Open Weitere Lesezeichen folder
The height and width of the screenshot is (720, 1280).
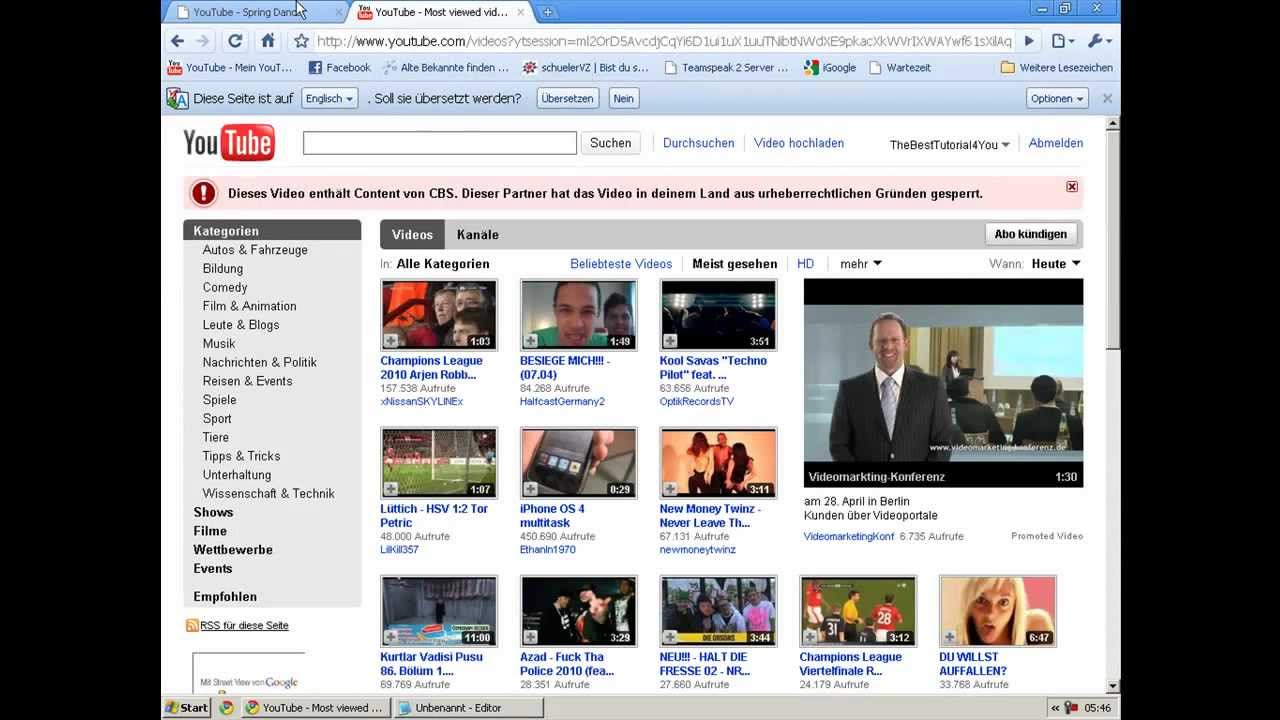[x=1056, y=68]
